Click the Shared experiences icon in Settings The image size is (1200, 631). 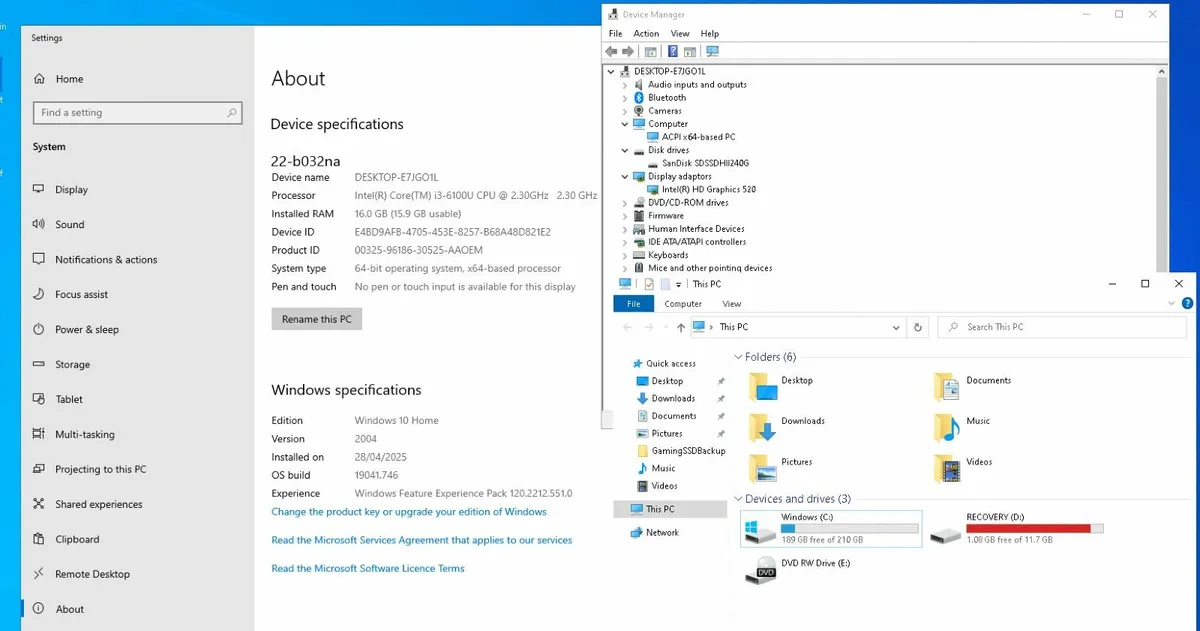pos(39,504)
